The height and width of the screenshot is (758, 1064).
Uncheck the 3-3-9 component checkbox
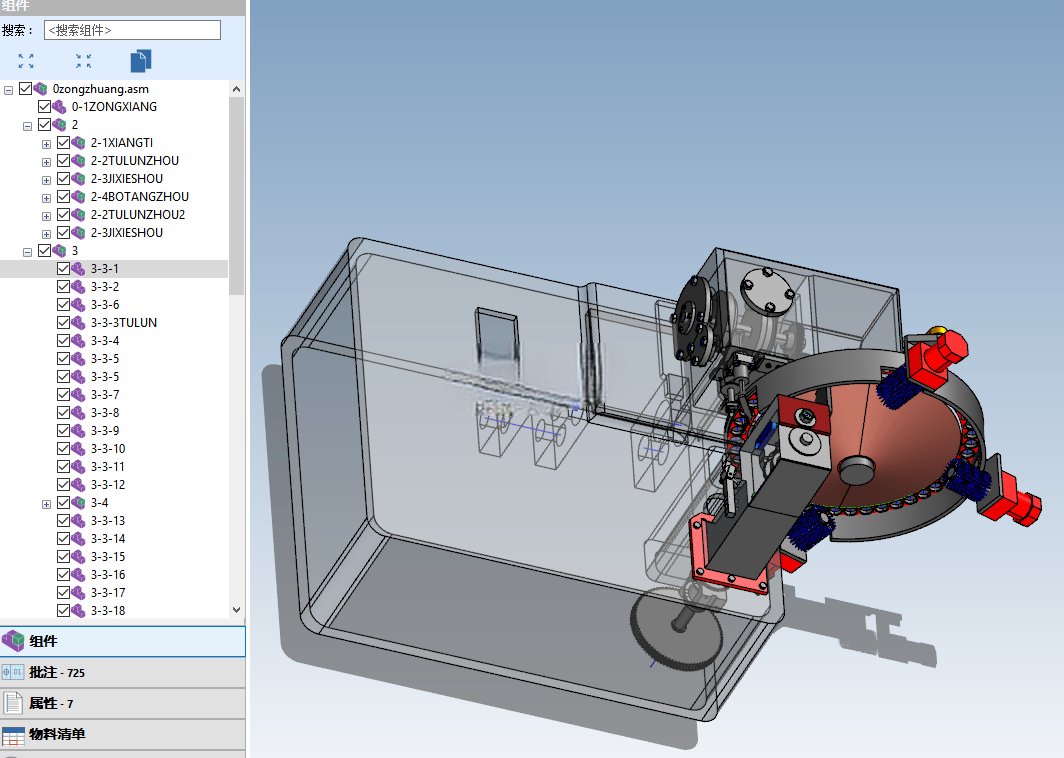(64, 431)
